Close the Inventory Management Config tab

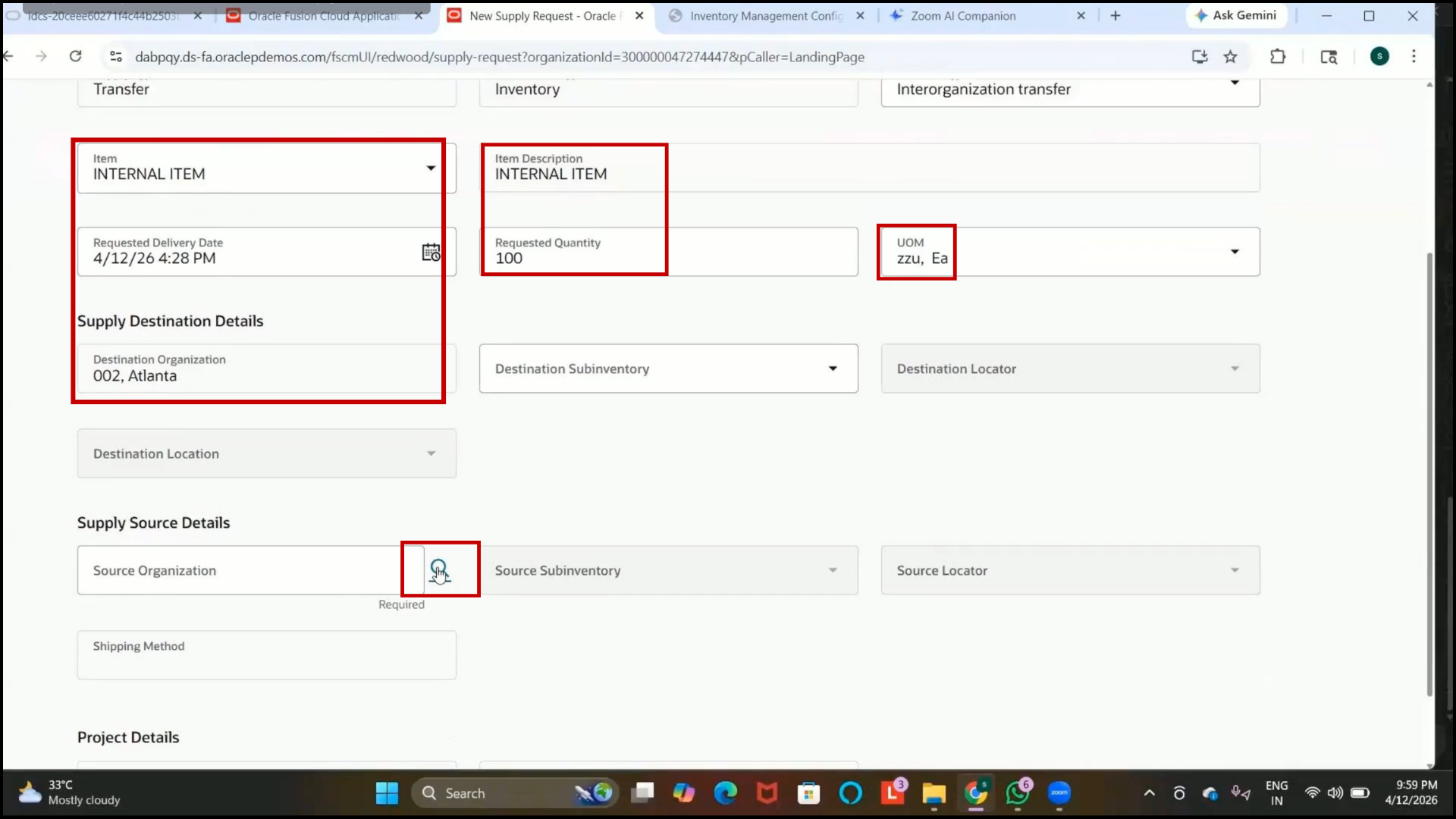(x=860, y=15)
